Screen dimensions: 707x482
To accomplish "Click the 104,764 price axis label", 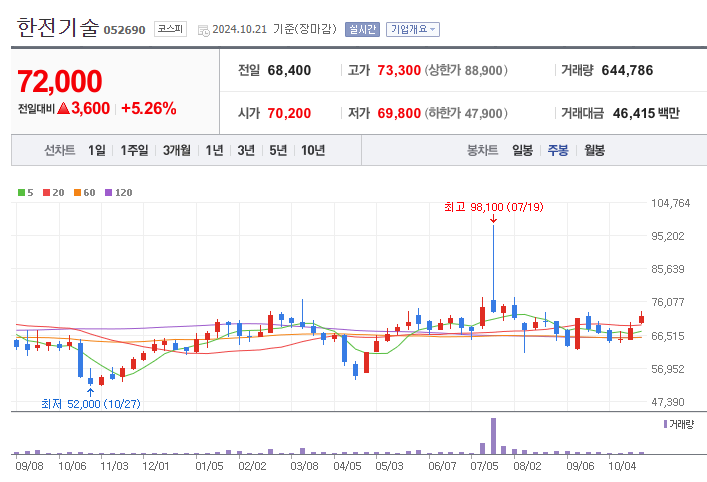I will tap(670, 203).
